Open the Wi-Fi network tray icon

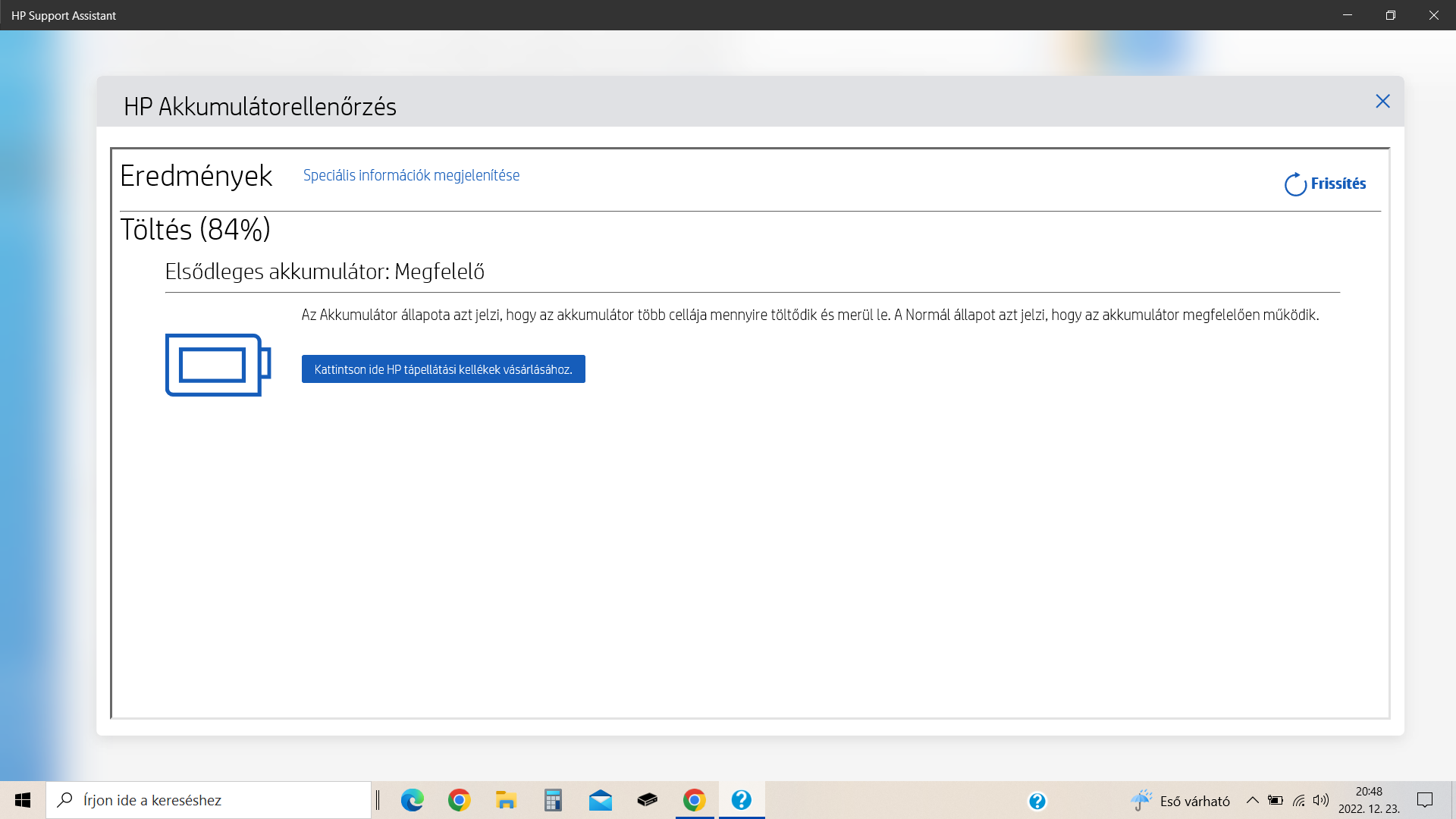(1299, 800)
